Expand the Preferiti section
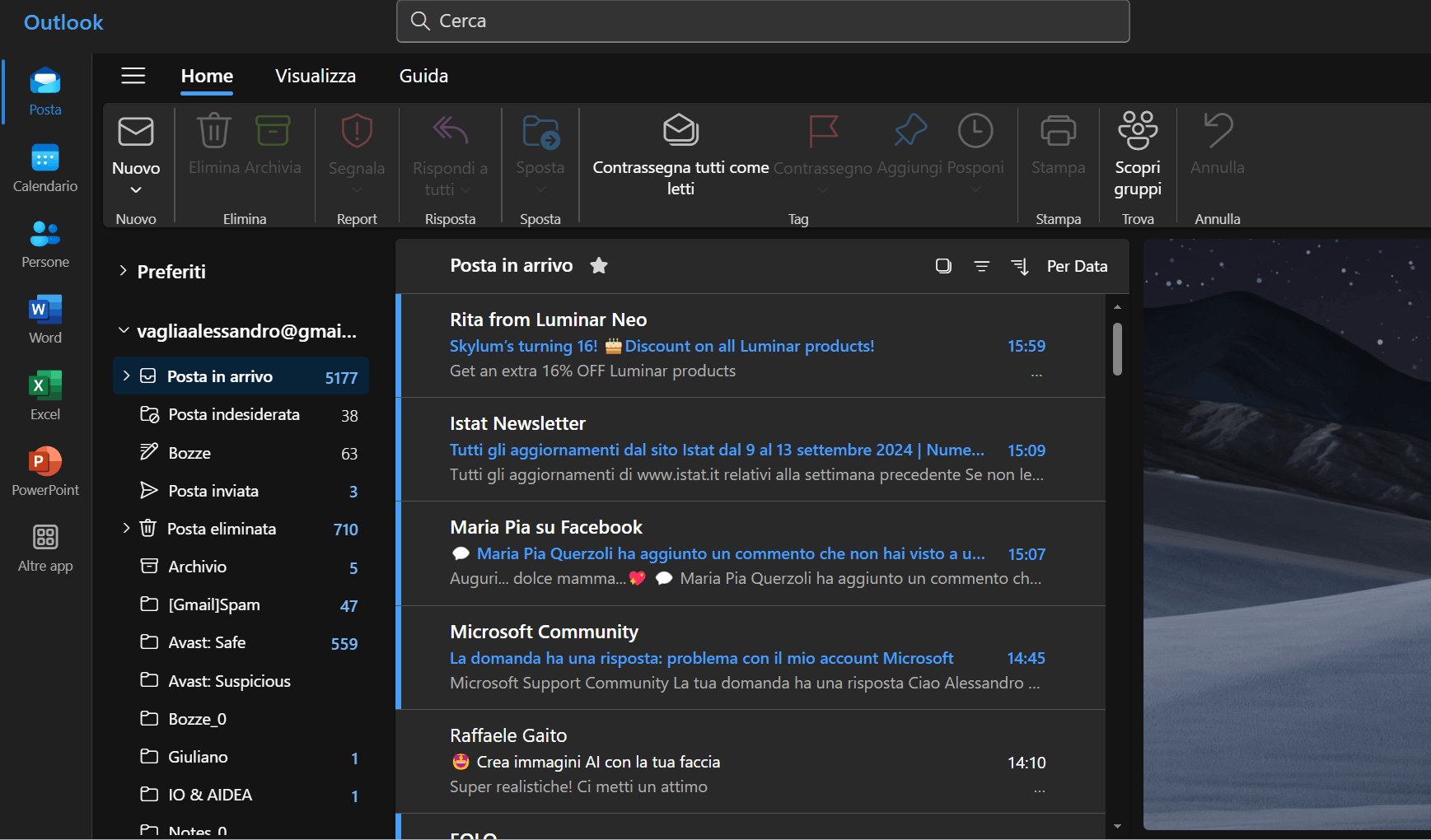The height and width of the screenshot is (840, 1431). point(123,271)
